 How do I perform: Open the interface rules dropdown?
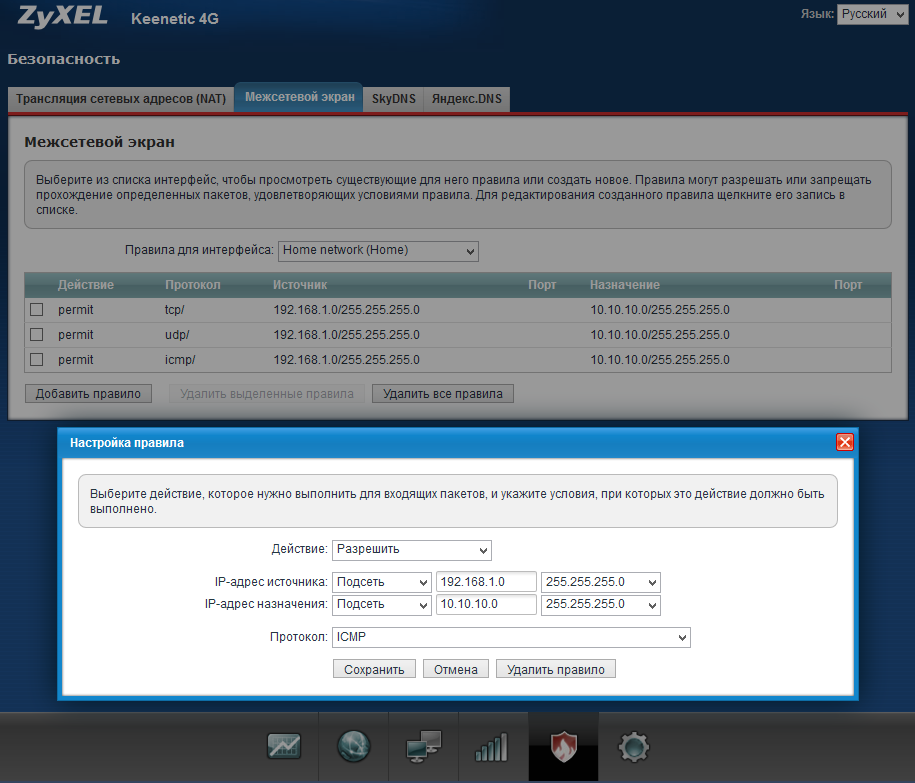(x=378, y=250)
